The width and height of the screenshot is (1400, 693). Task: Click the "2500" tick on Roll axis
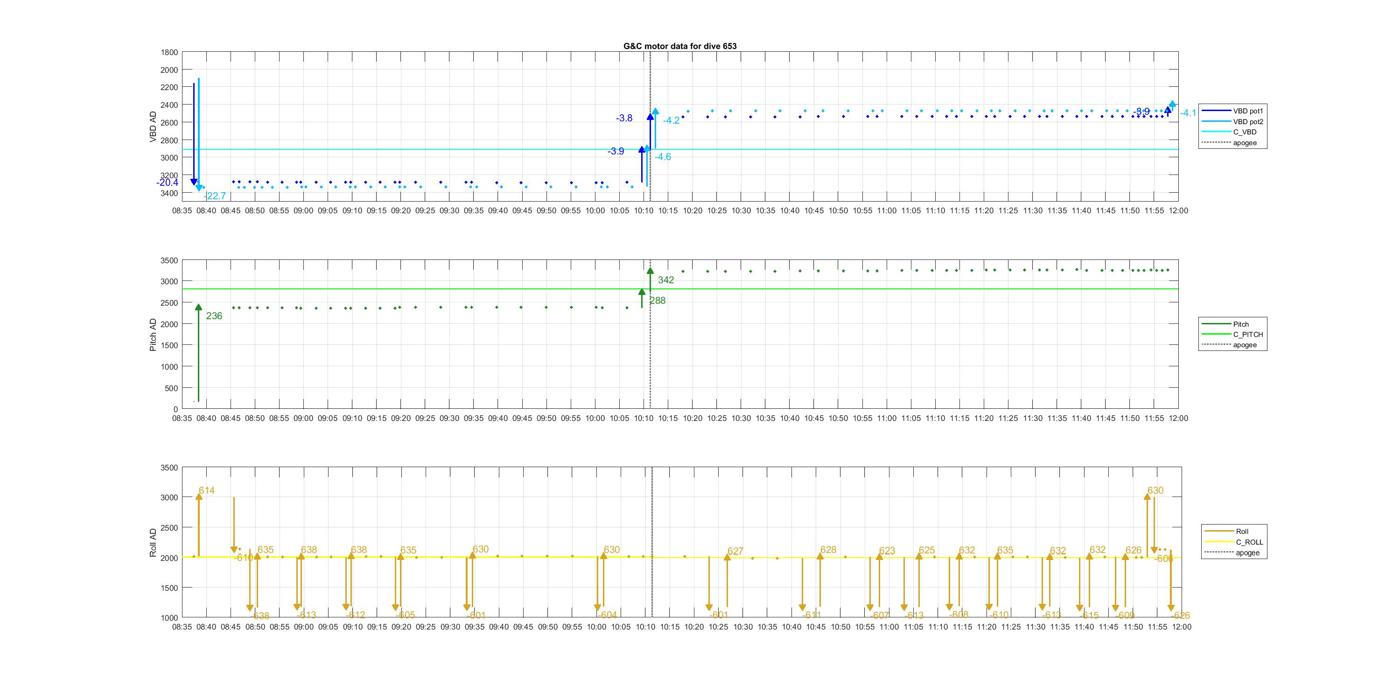pyautogui.click(x=170, y=527)
